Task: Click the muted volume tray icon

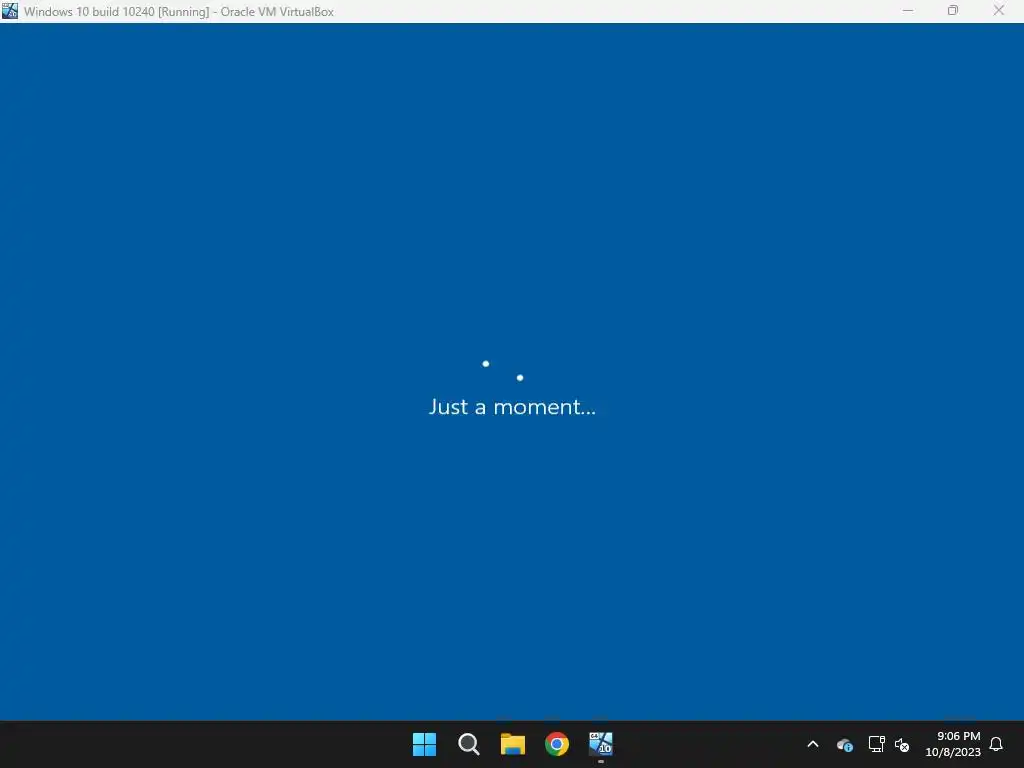Action: click(x=902, y=744)
